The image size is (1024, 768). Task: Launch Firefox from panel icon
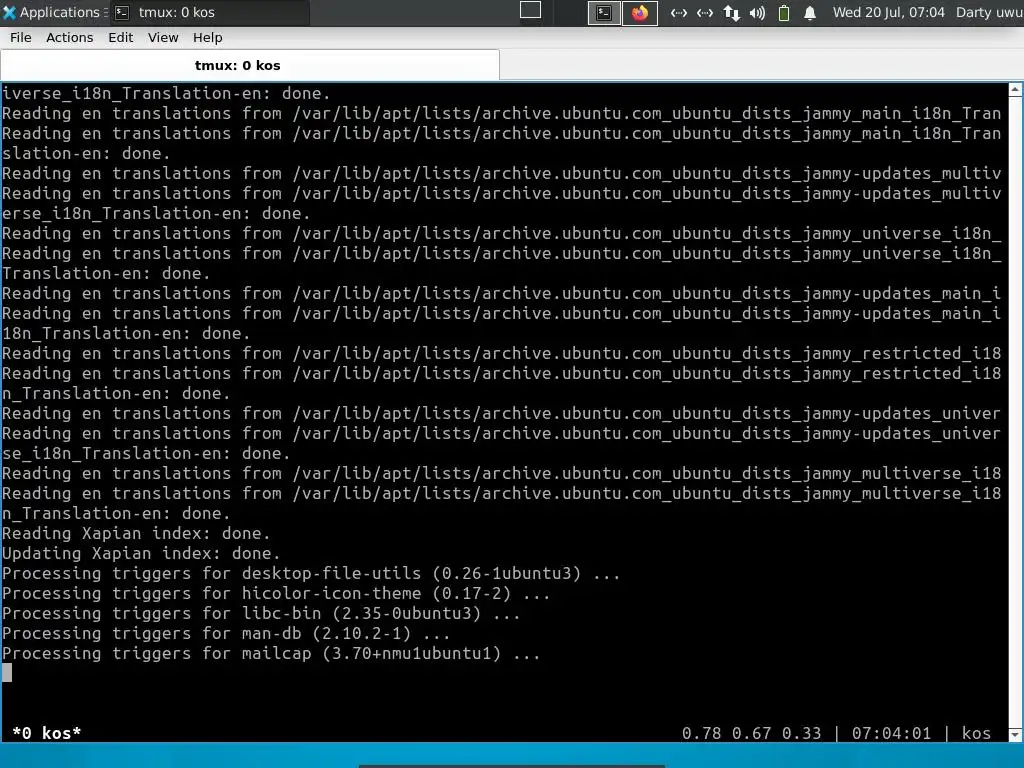pos(640,12)
